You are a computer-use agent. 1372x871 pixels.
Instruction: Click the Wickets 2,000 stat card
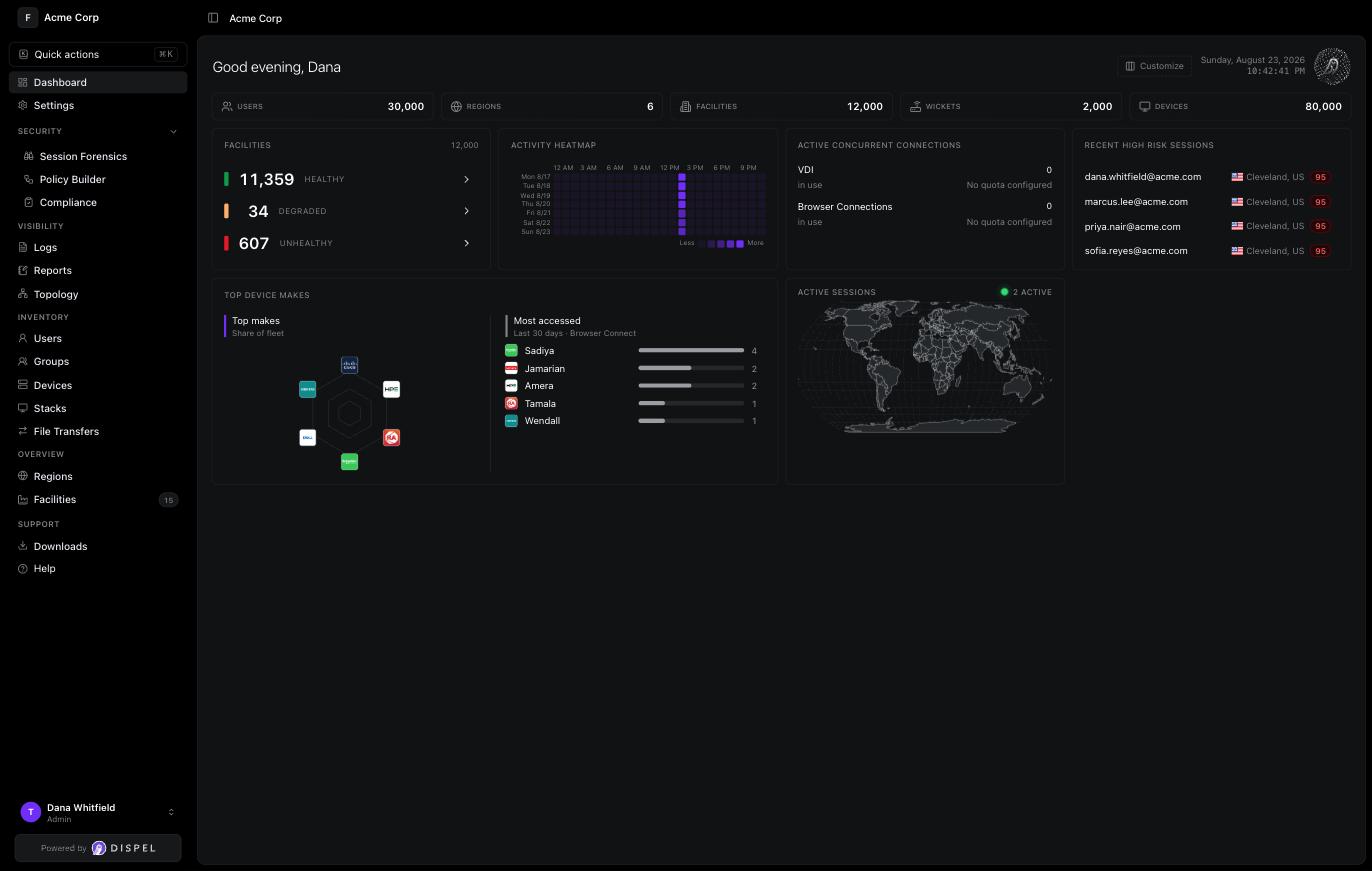click(1011, 106)
